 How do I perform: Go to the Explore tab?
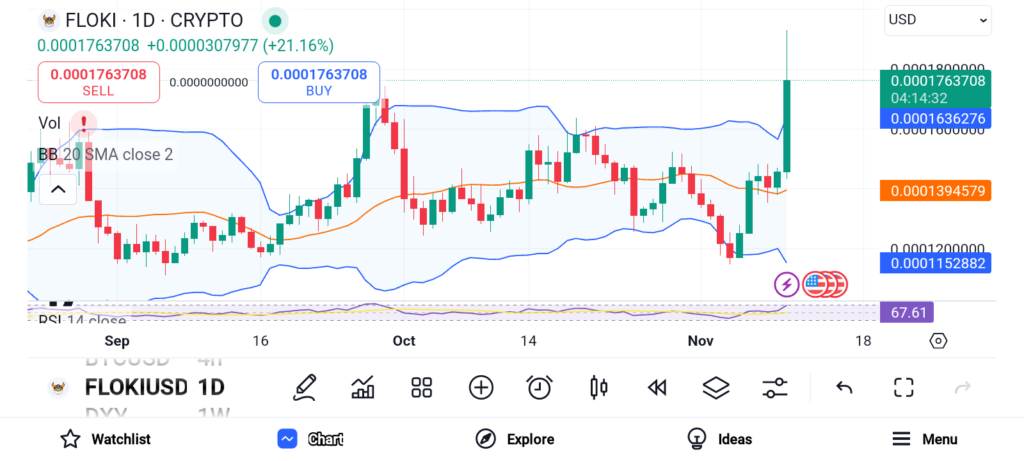pos(515,439)
